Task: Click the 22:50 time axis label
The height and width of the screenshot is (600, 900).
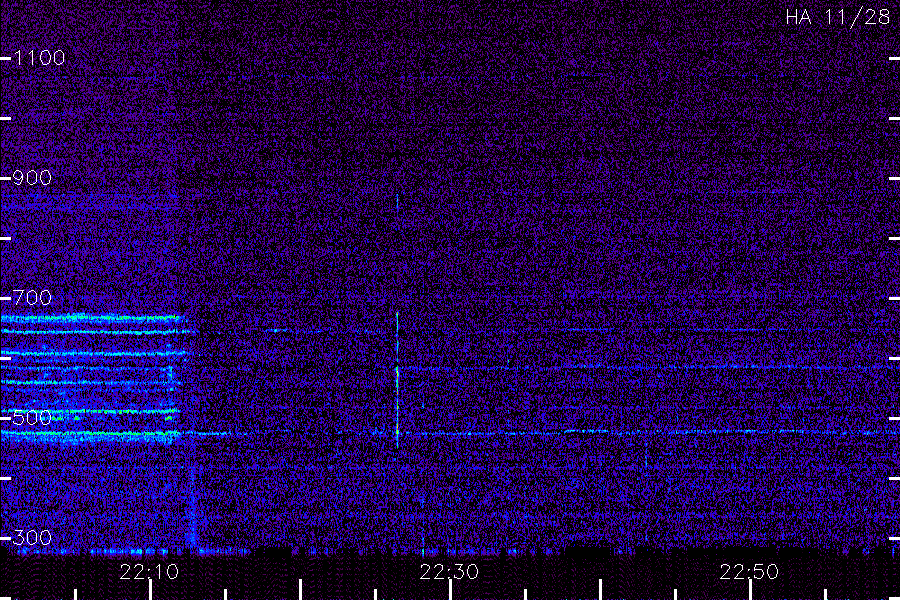Action: click(x=749, y=572)
